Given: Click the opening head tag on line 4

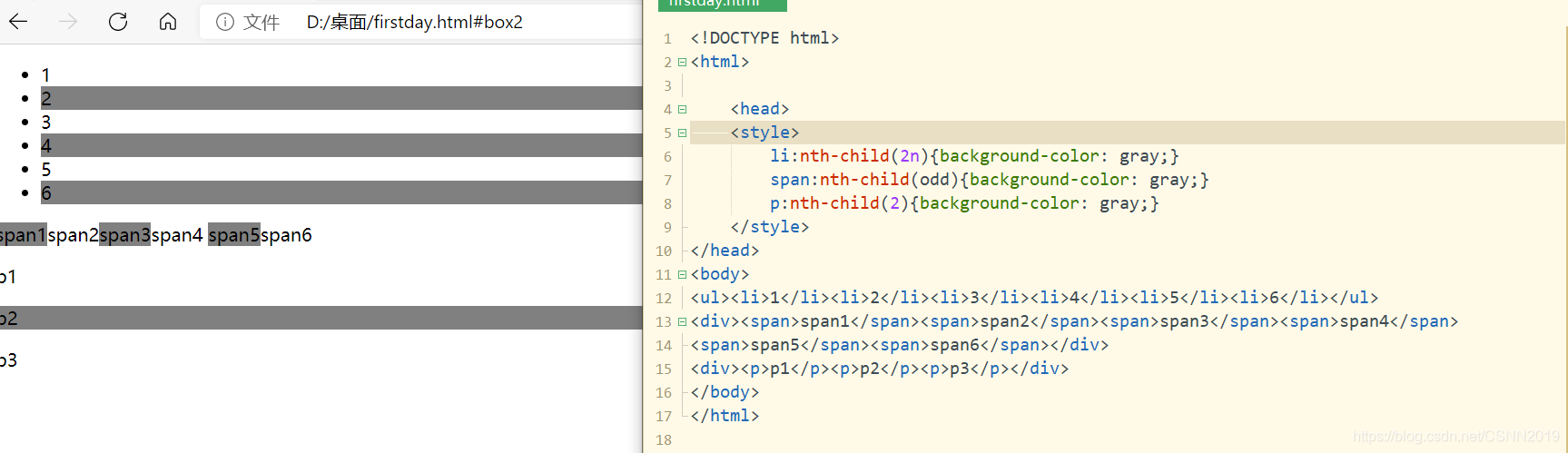Looking at the screenshot, I should (x=760, y=109).
